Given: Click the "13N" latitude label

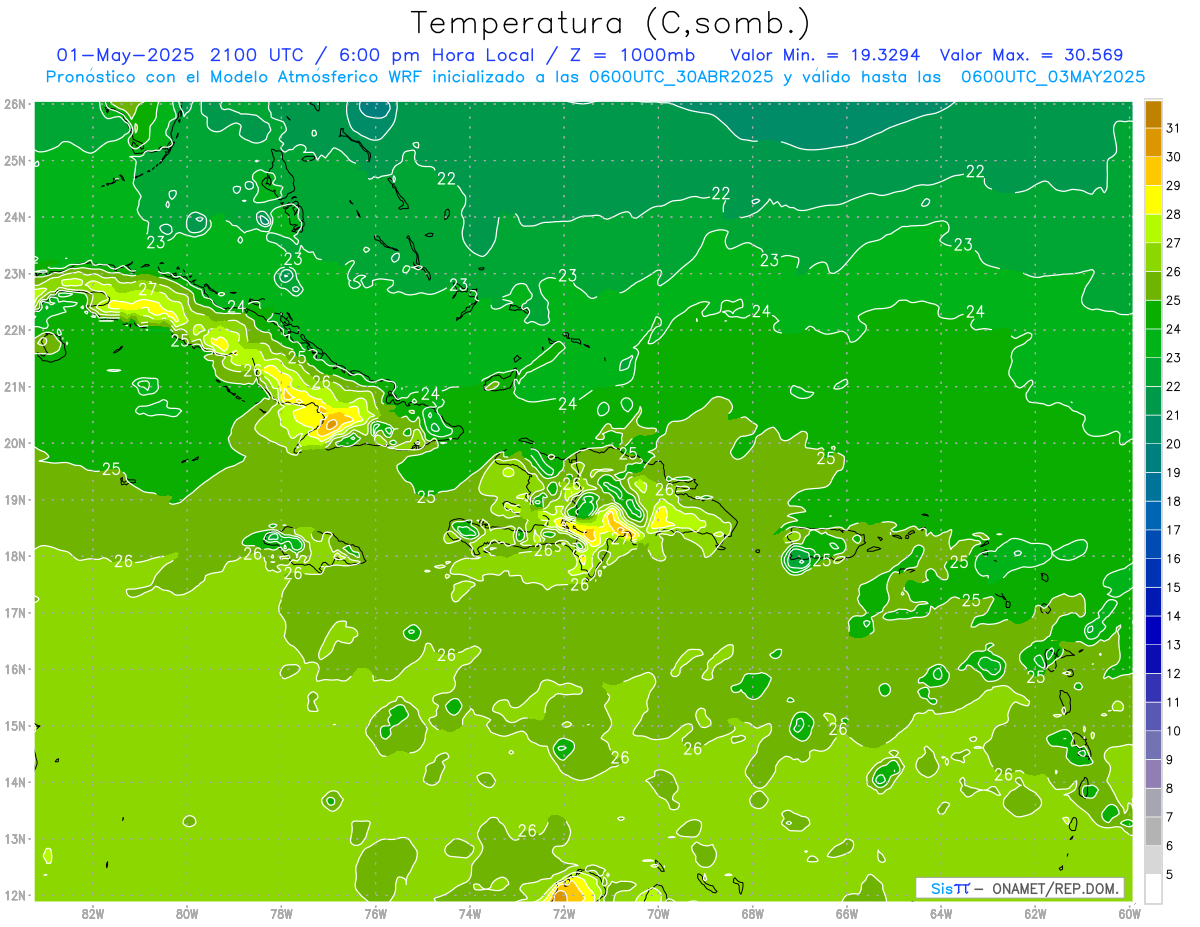Looking at the screenshot, I should 14,838.
